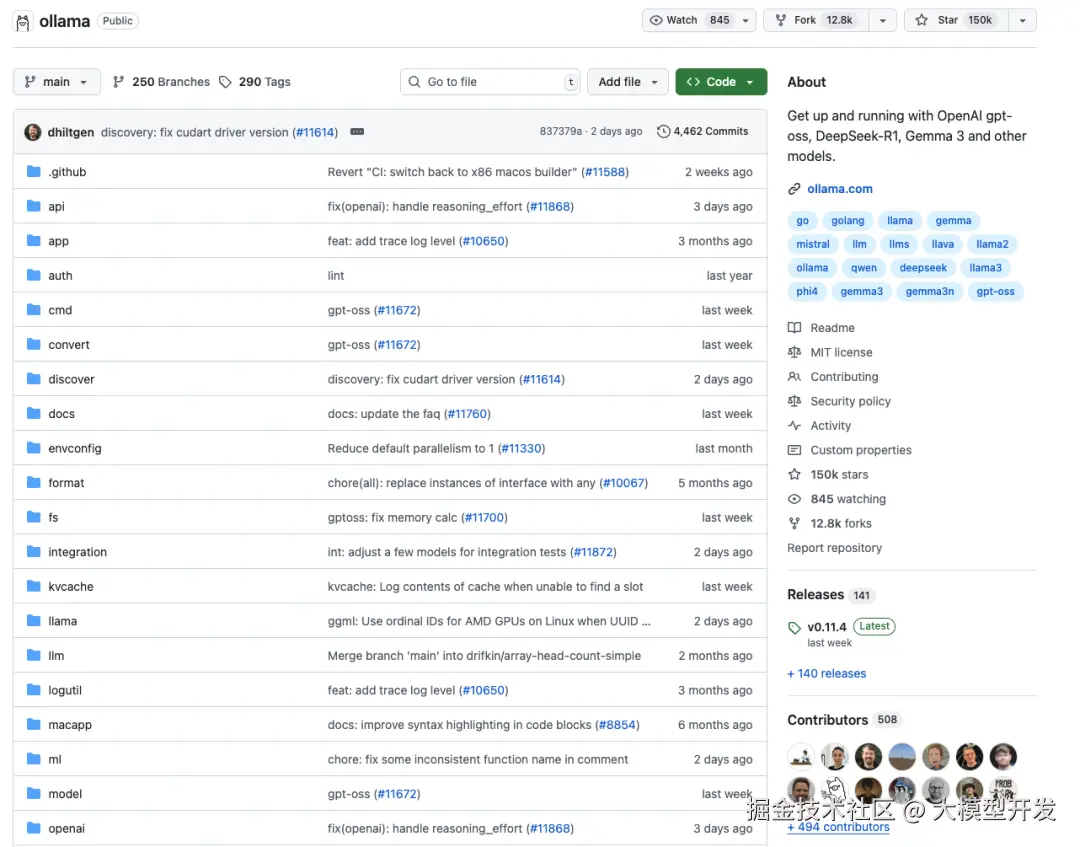Open the 250 Branches link
1080x847 pixels.
161,82
